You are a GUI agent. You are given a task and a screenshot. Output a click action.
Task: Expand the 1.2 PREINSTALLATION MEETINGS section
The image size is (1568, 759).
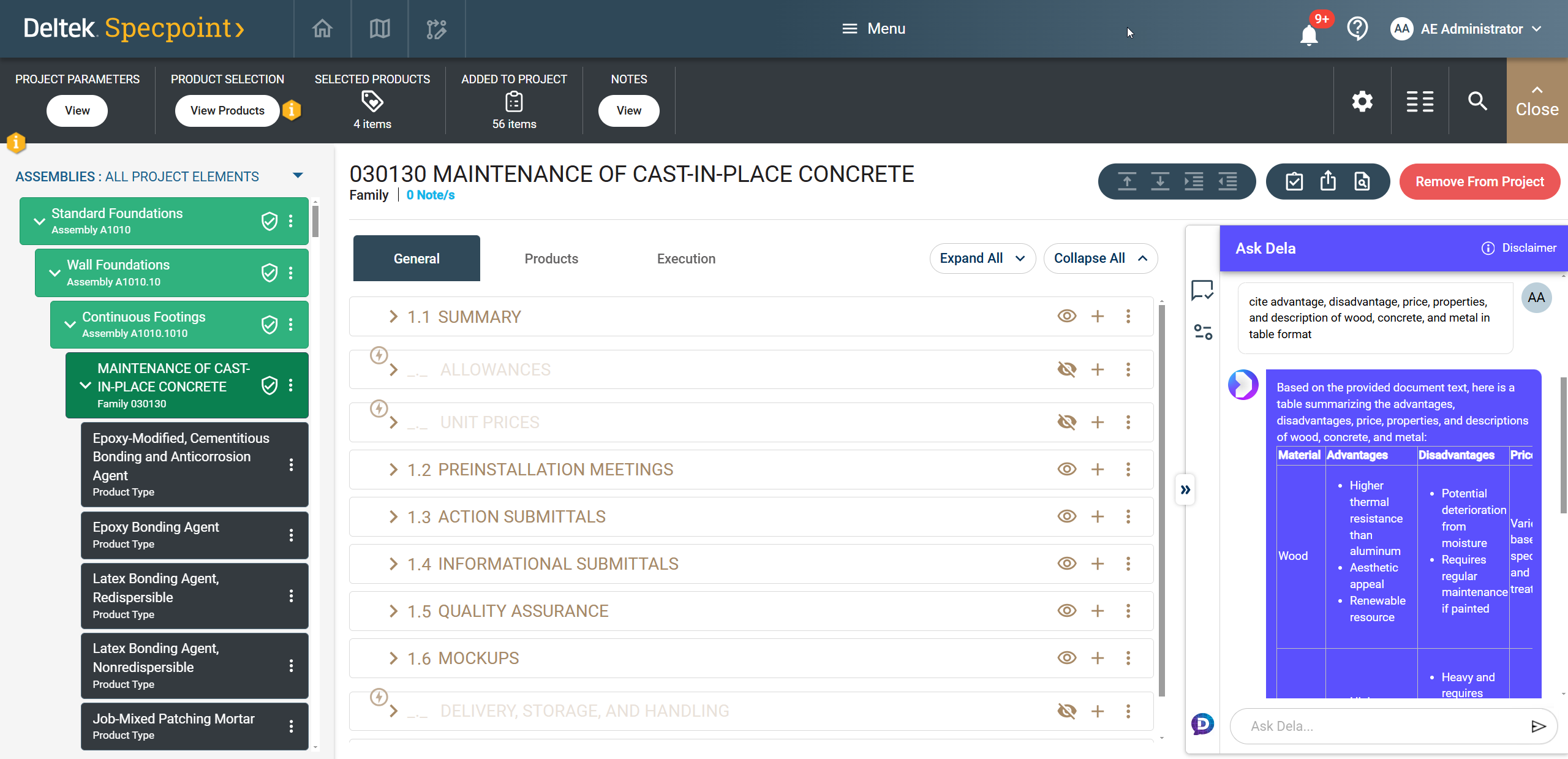[393, 470]
